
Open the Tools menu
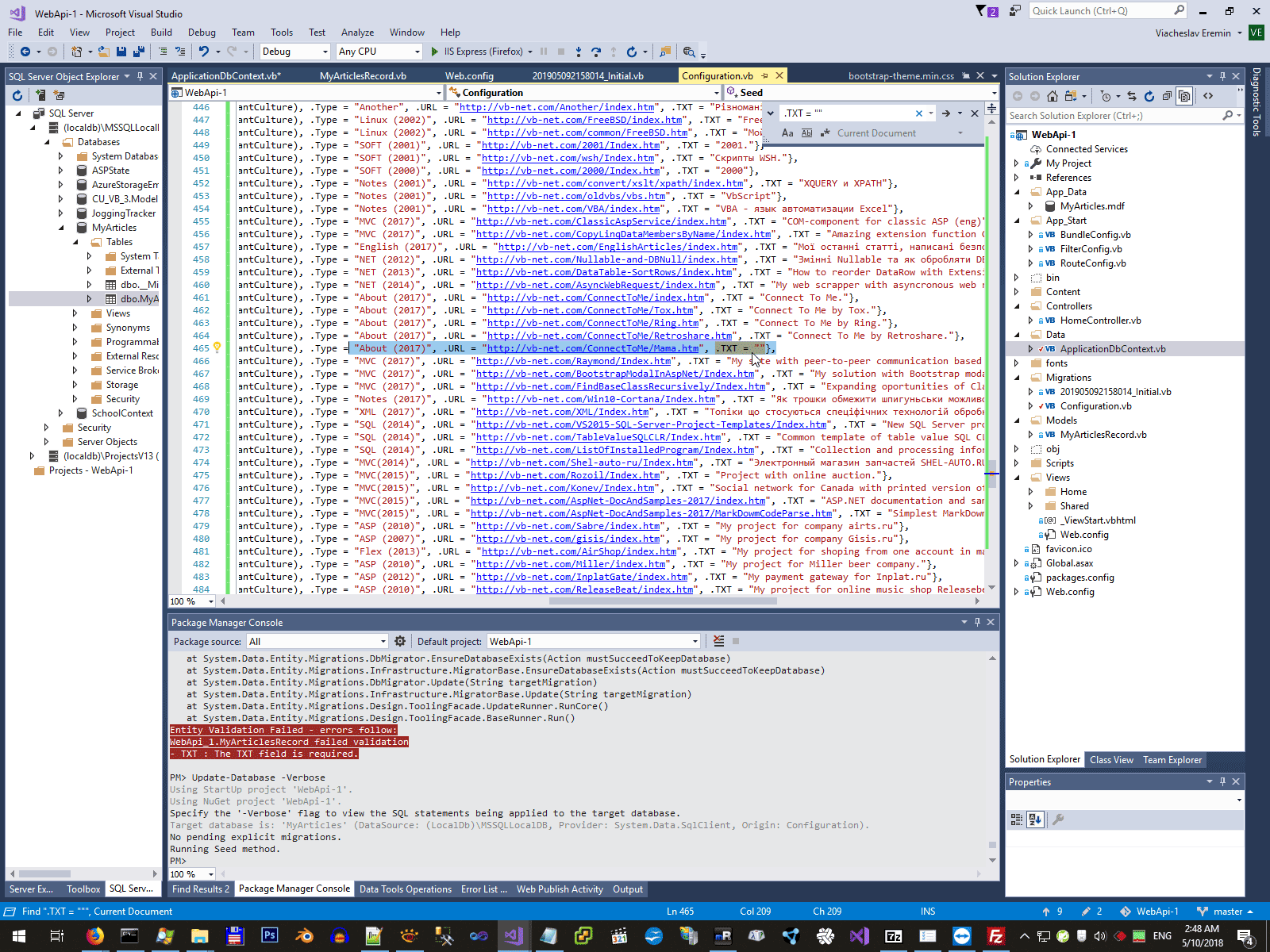click(282, 33)
